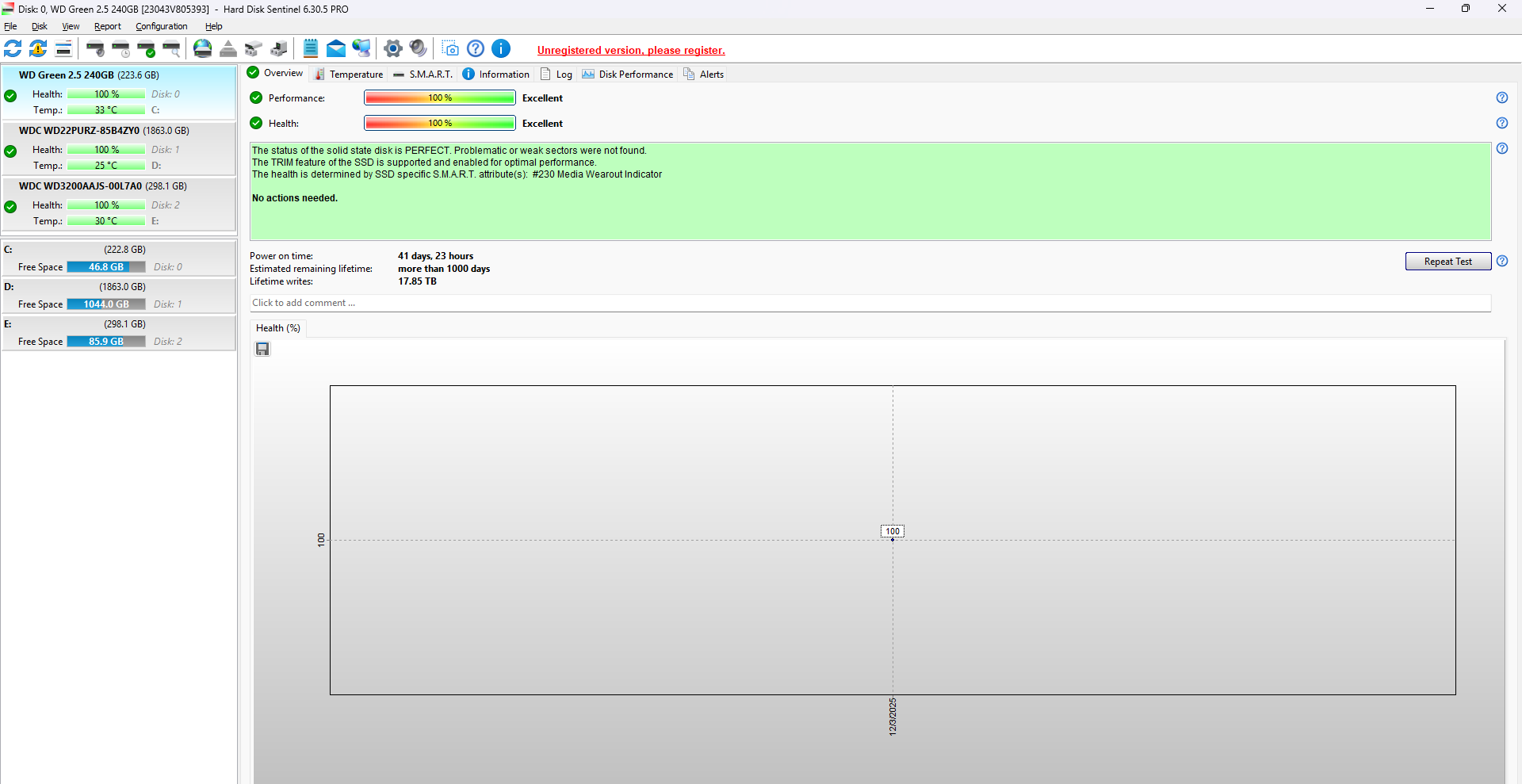The image size is (1522, 784).
Task: Switch to the Disk Performance tab
Action: point(628,75)
